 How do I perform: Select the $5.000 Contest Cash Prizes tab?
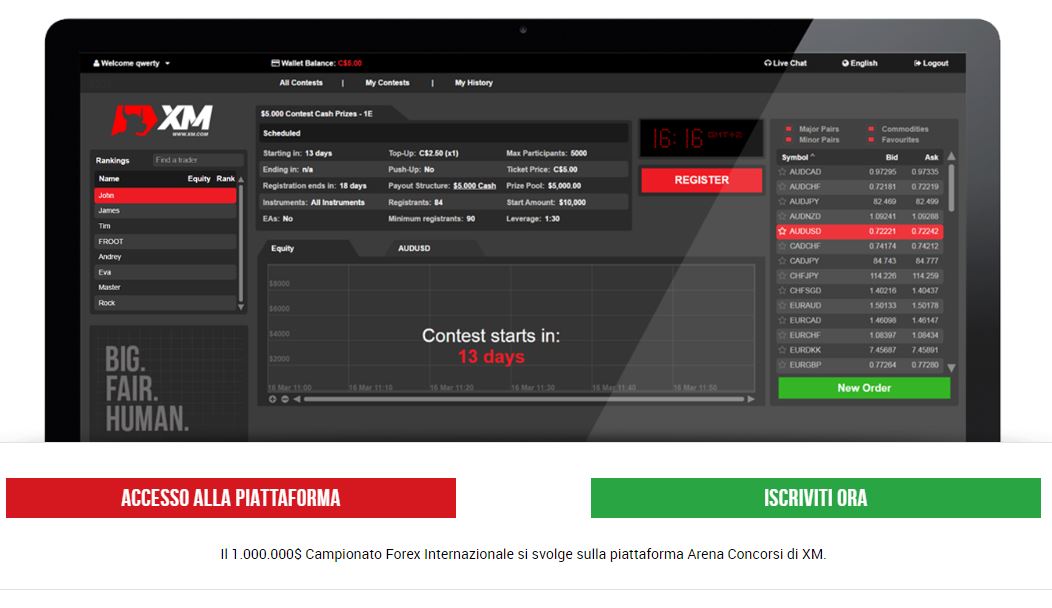(x=317, y=113)
